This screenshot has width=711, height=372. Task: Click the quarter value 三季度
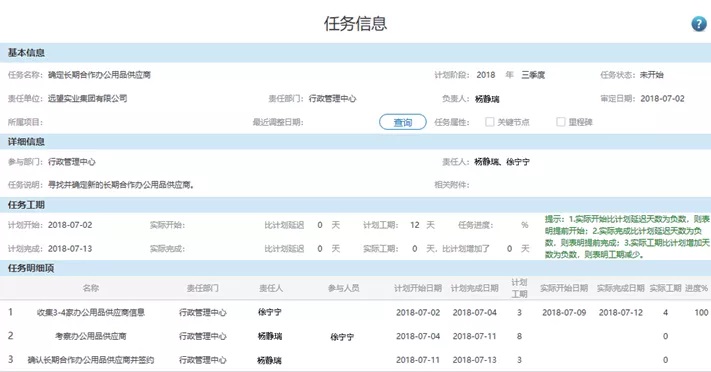pos(533,75)
